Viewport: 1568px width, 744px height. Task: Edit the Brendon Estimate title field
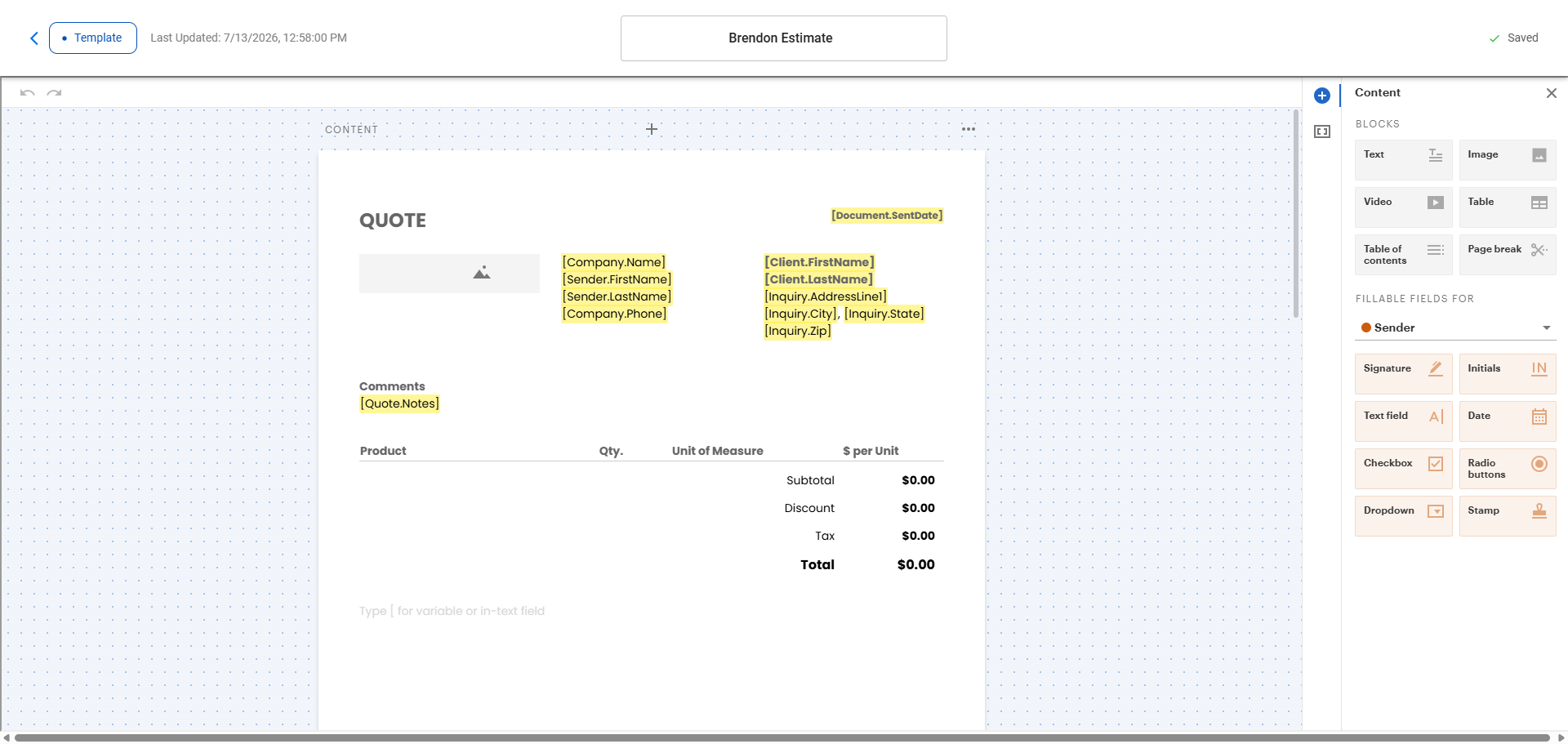click(784, 38)
